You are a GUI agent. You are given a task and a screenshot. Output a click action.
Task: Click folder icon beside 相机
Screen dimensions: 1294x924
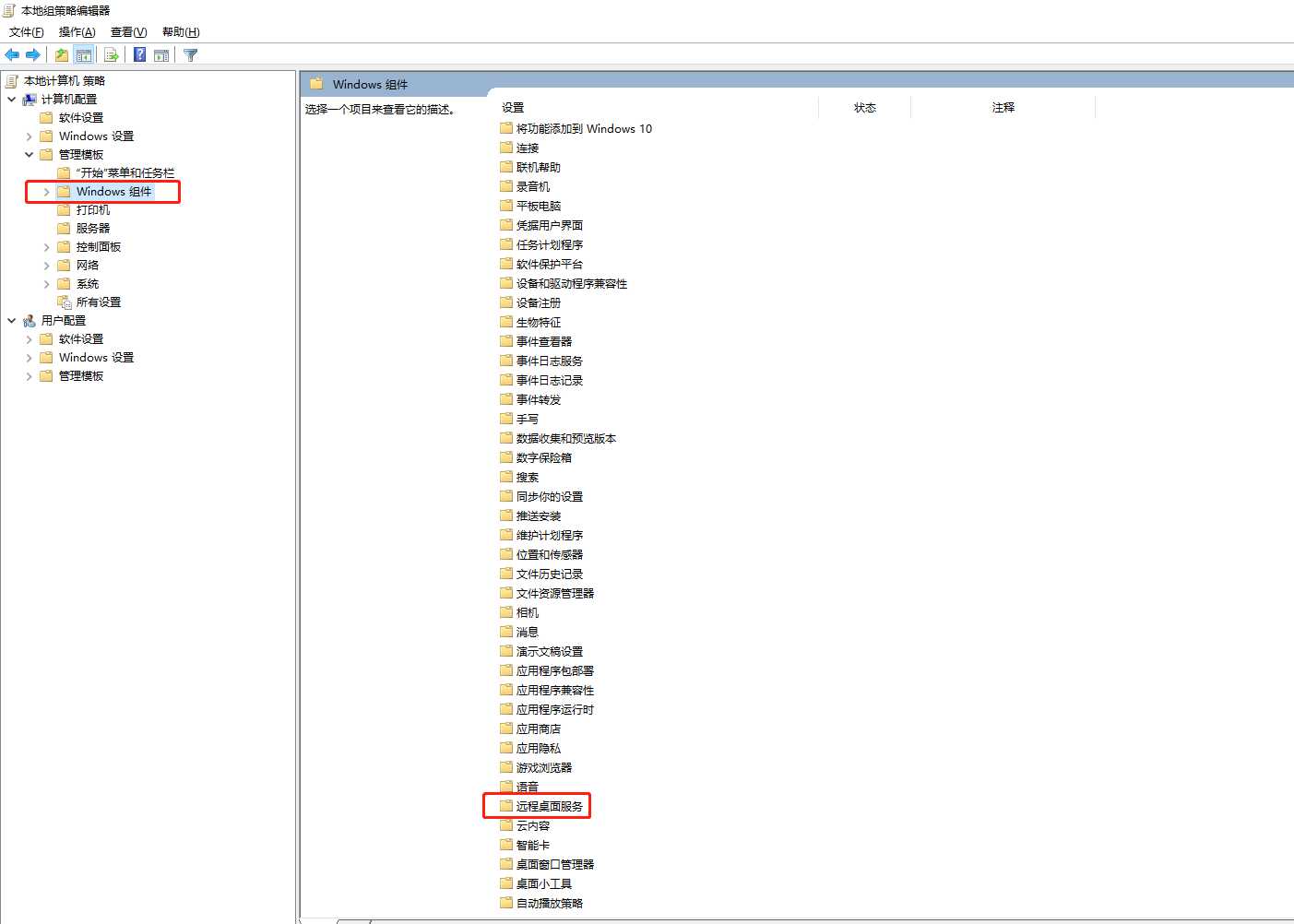click(506, 612)
